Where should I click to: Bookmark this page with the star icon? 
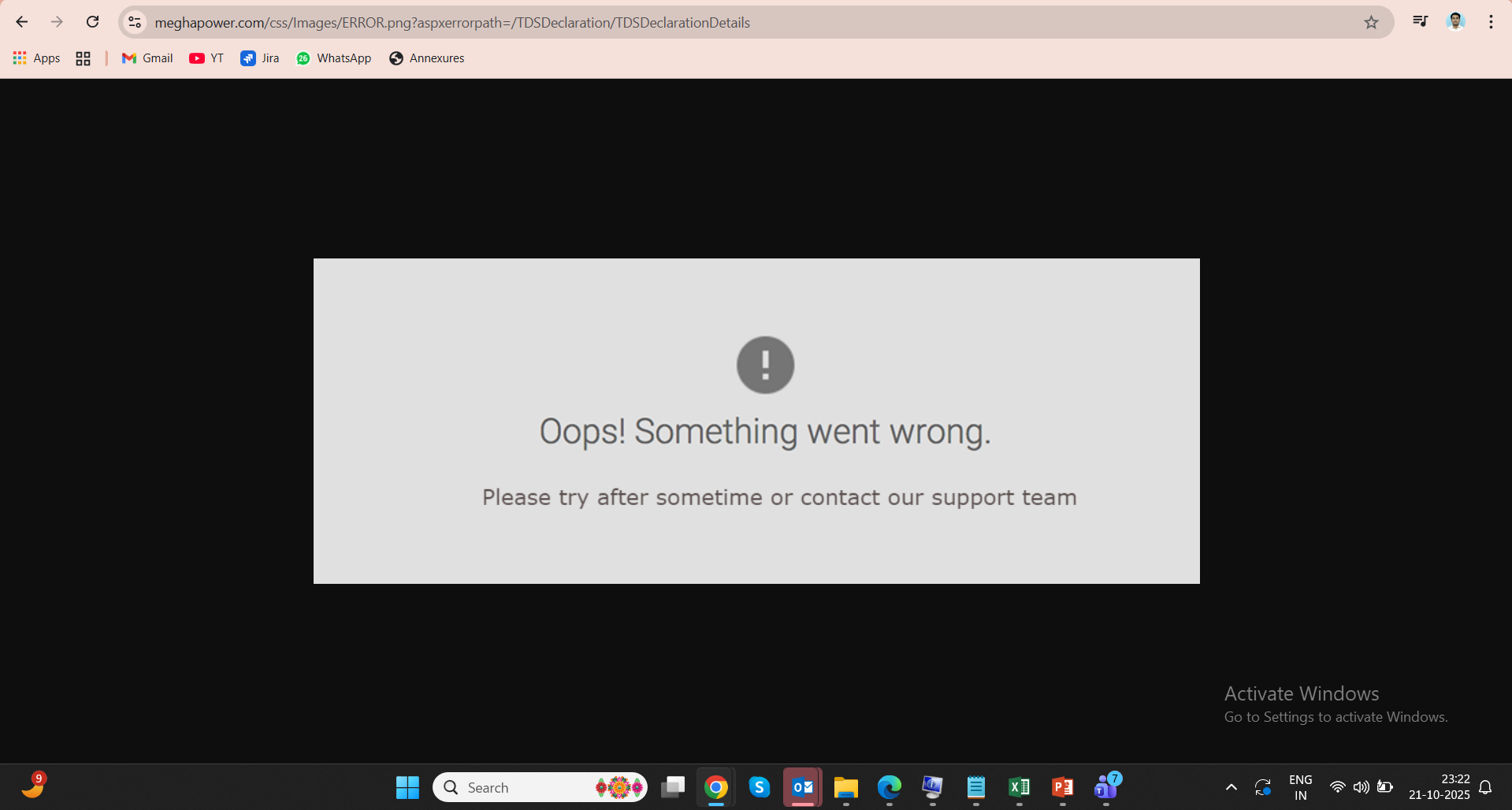coord(1371,22)
